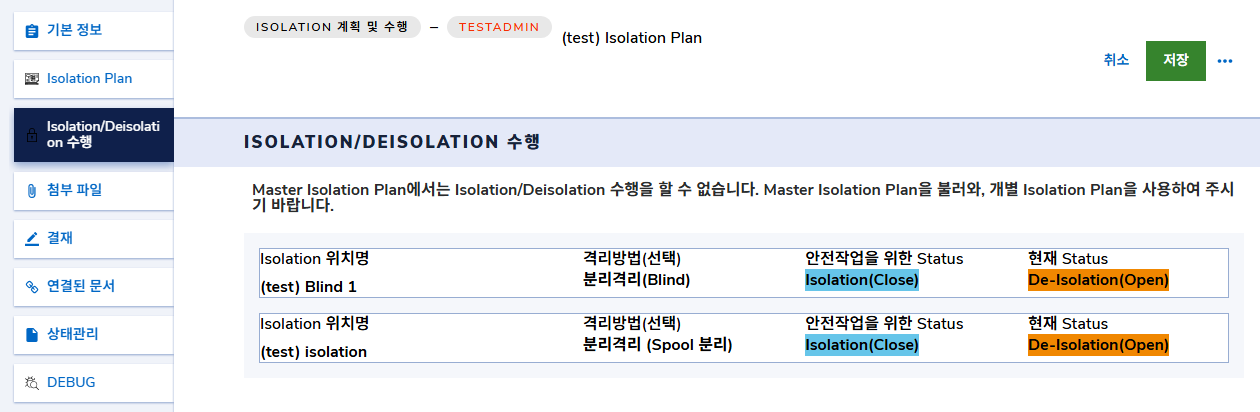Click 분리격리 (Spool 분리) isolation method
This screenshot has height=412, width=1260.
[x=657, y=345]
